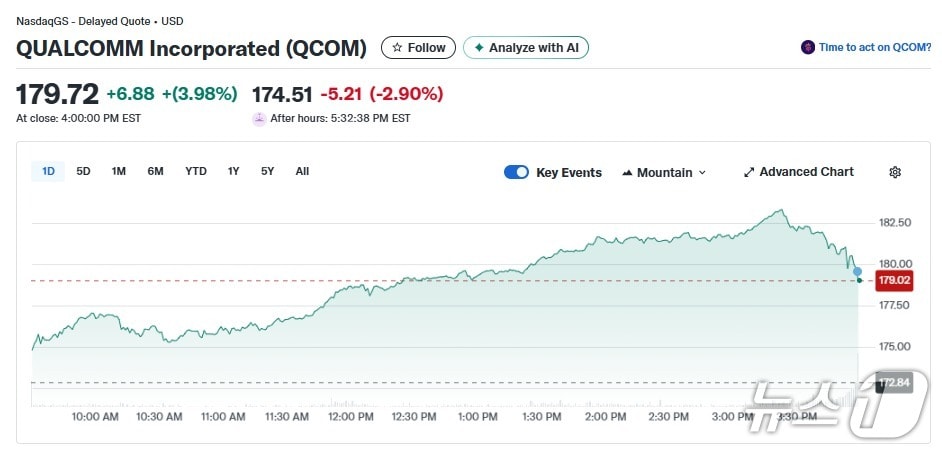Open the Advanced Chart link

click(806, 172)
